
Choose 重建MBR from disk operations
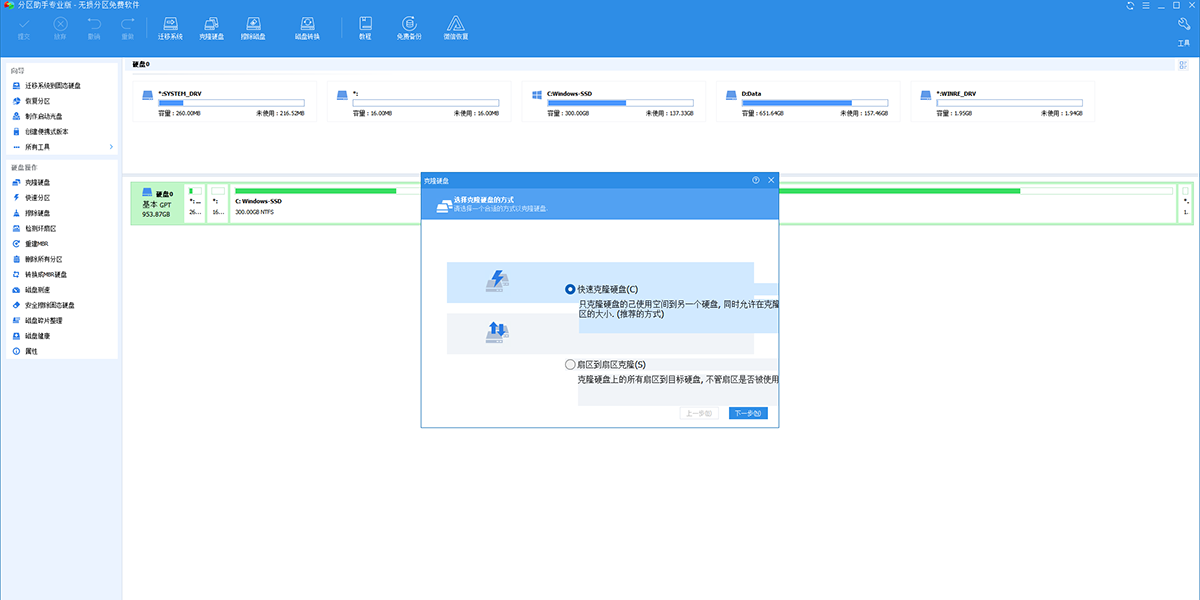click(x=37, y=244)
